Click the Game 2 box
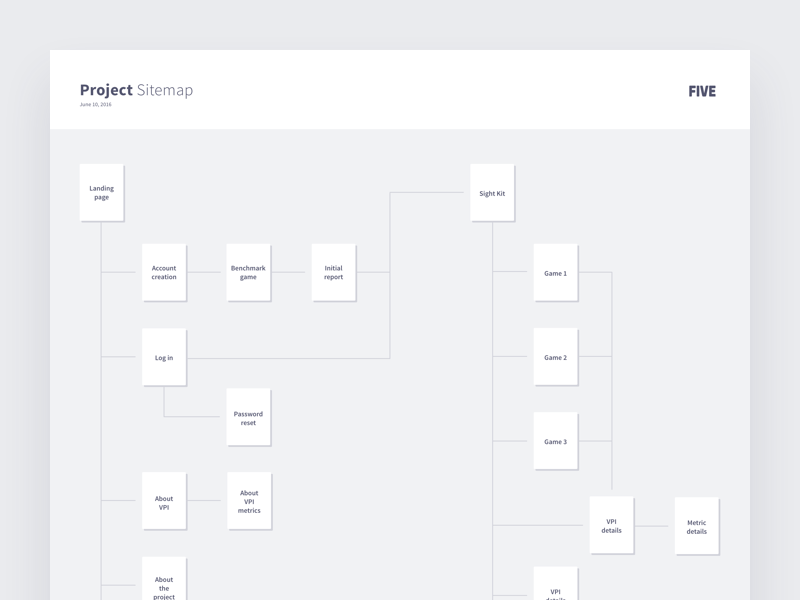The width and height of the screenshot is (800, 600). click(556, 357)
